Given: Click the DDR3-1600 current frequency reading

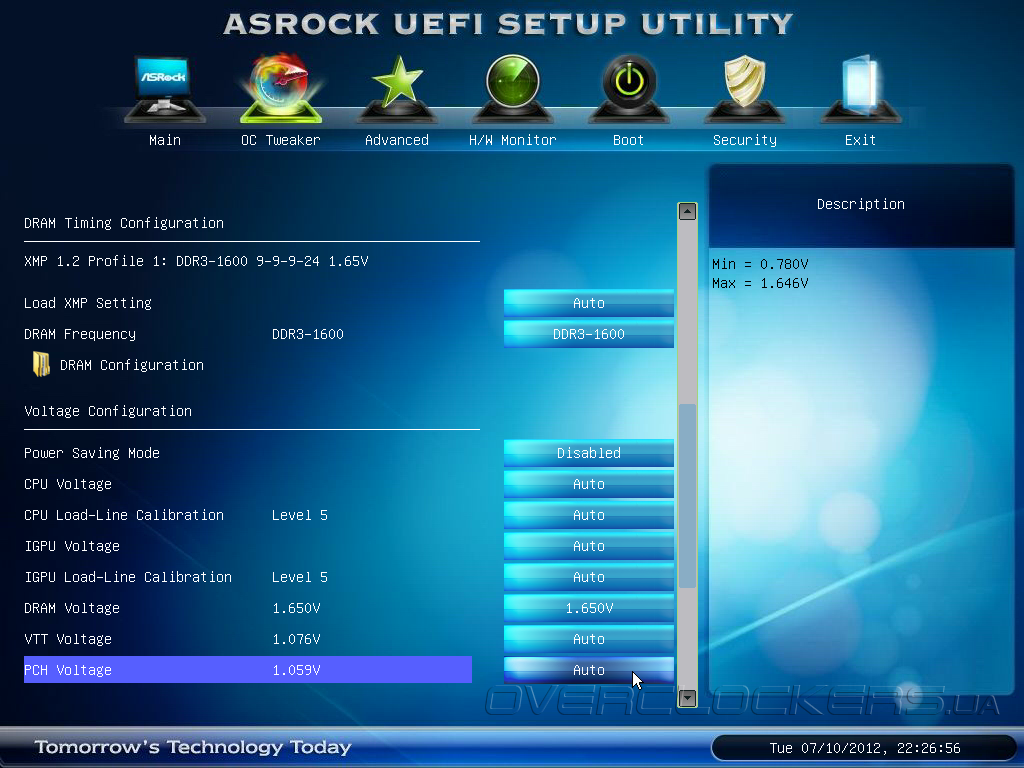Looking at the screenshot, I should point(308,334).
